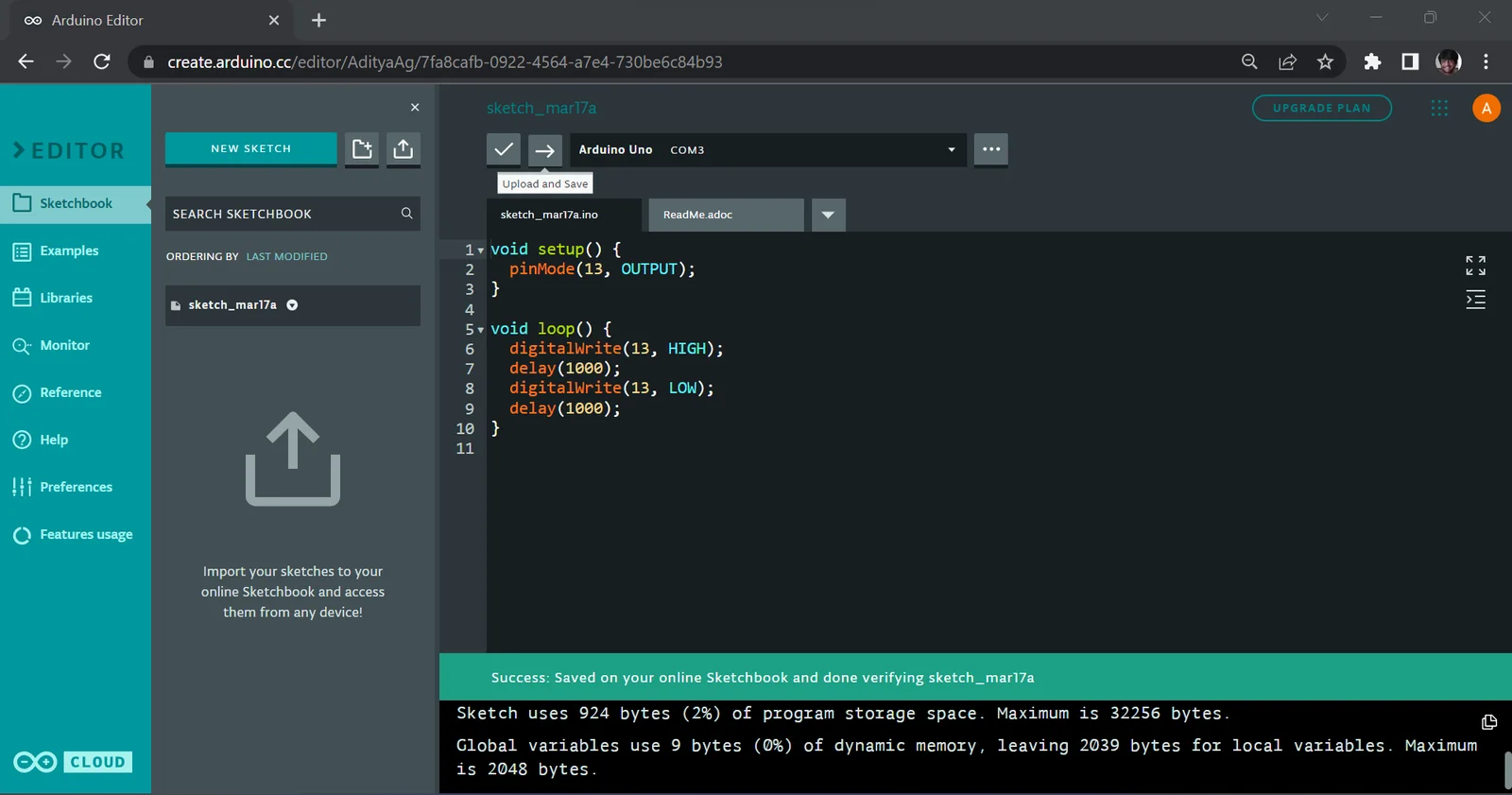Collapse the loop function fold arrow

(x=481, y=330)
